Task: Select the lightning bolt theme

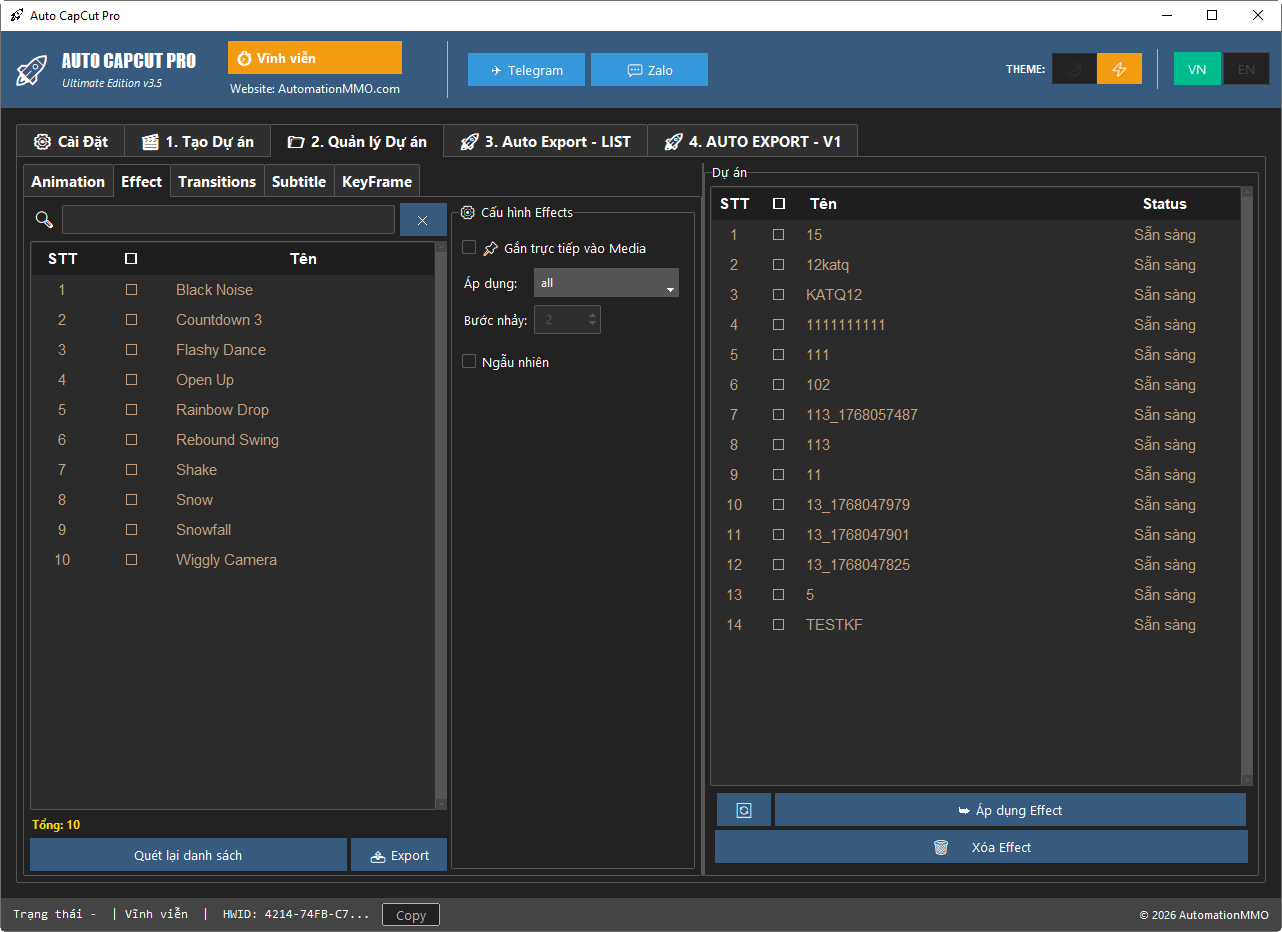Action: (1119, 69)
